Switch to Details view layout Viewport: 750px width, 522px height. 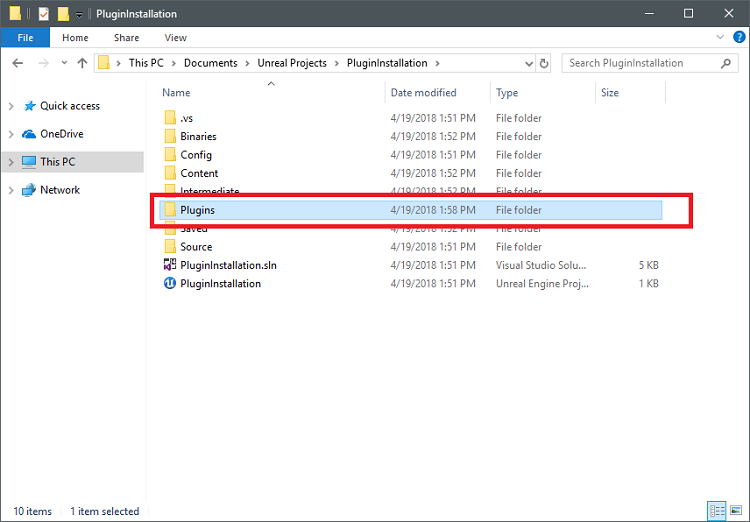716,511
